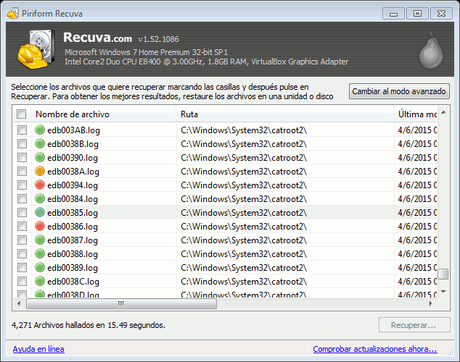Toggle the select-all checkbox in the header
Image resolution: width=460 pixels, height=362 pixels.
coord(21,114)
